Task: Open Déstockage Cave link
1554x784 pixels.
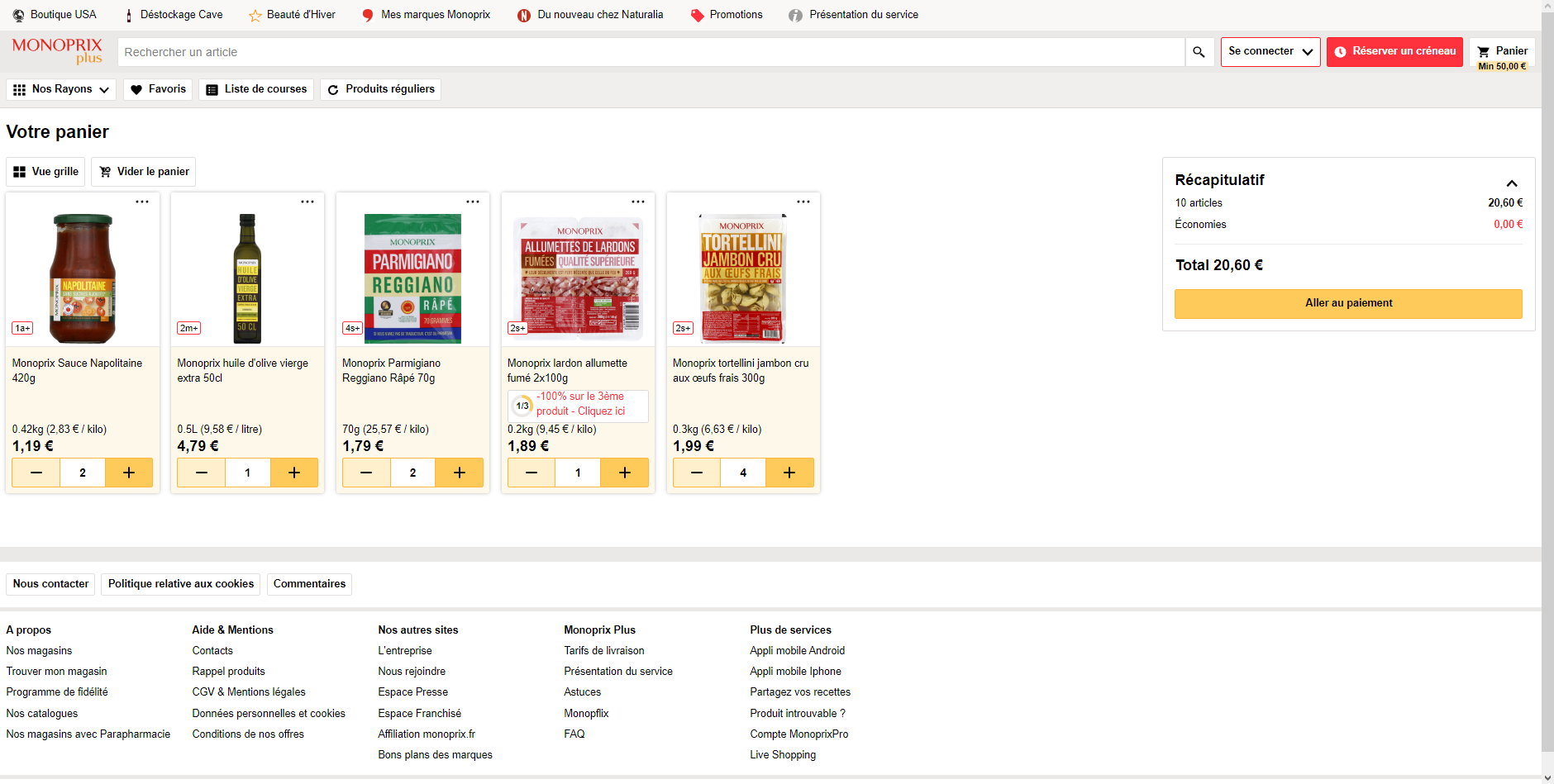Action: pos(174,15)
